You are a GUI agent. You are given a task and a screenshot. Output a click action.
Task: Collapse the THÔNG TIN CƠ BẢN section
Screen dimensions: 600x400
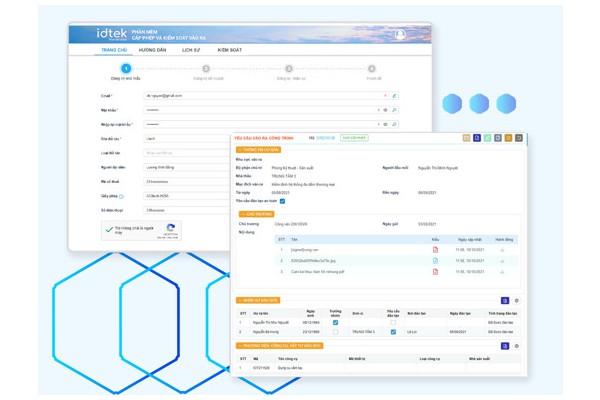[x=259, y=150]
